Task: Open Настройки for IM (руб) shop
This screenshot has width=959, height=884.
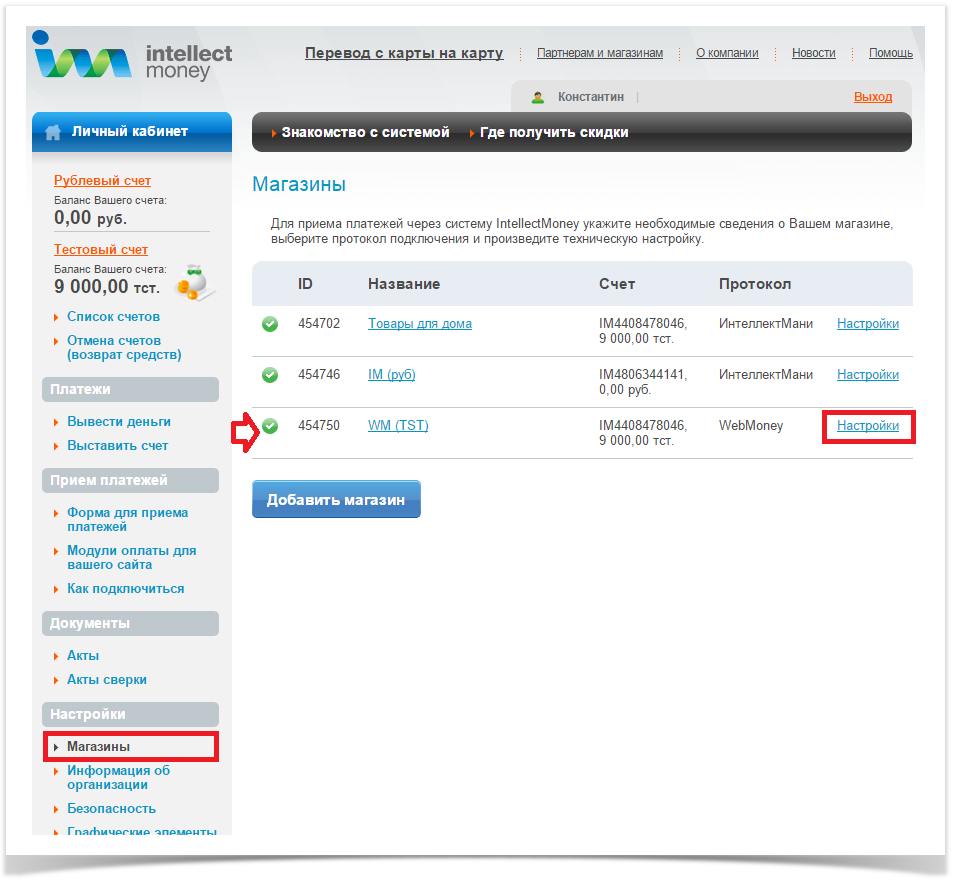Action: pos(867,375)
